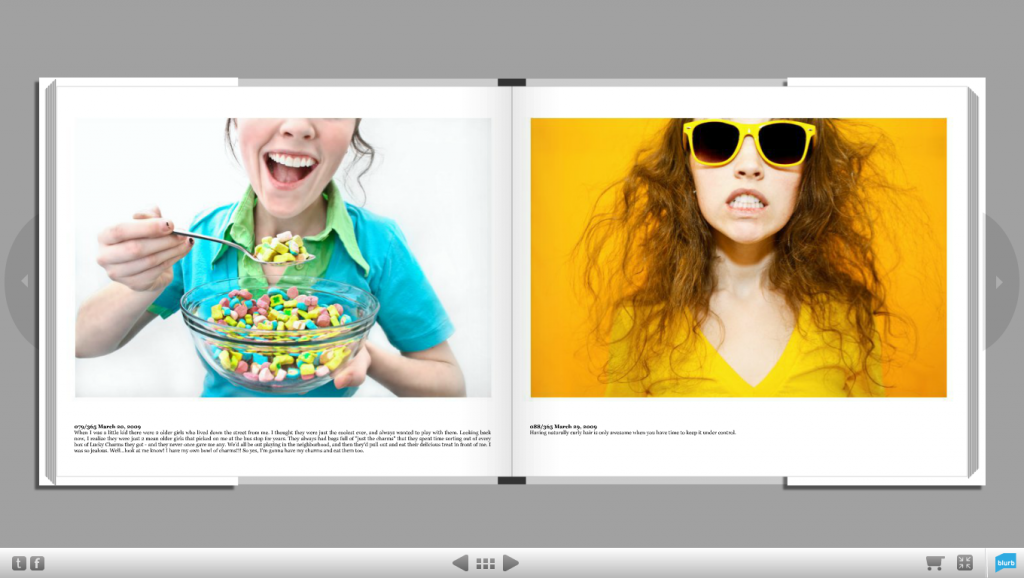This screenshot has width=1024, height=578.
Task: Share the book on Twitter
Action: (x=18, y=563)
